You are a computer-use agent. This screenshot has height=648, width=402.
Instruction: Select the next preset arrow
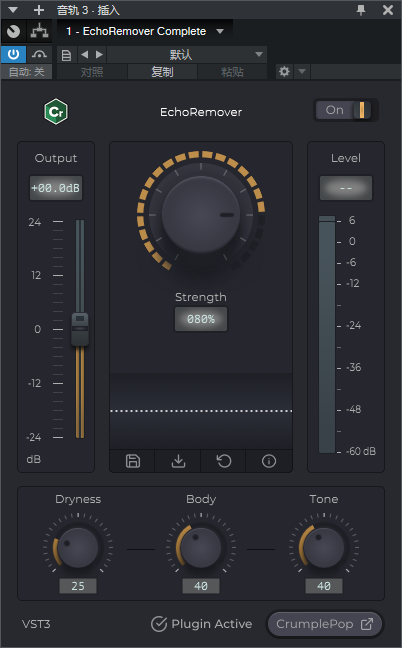(x=99, y=55)
